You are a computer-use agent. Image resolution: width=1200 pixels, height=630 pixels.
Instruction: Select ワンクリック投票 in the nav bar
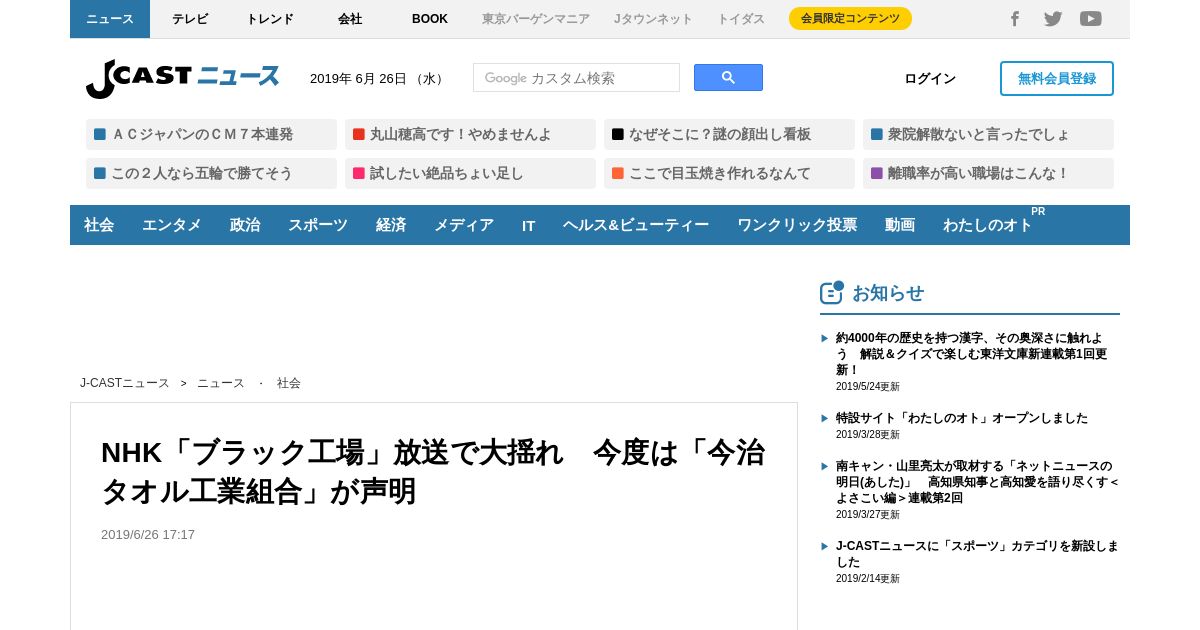[797, 225]
